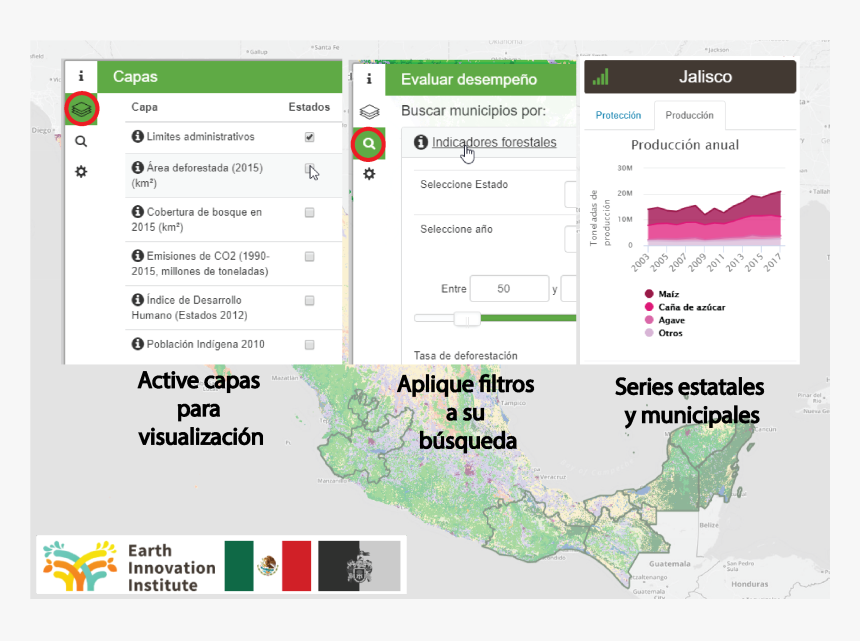Switch to the Protección tab
The width and height of the screenshot is (860, 641).
[618, 115]
